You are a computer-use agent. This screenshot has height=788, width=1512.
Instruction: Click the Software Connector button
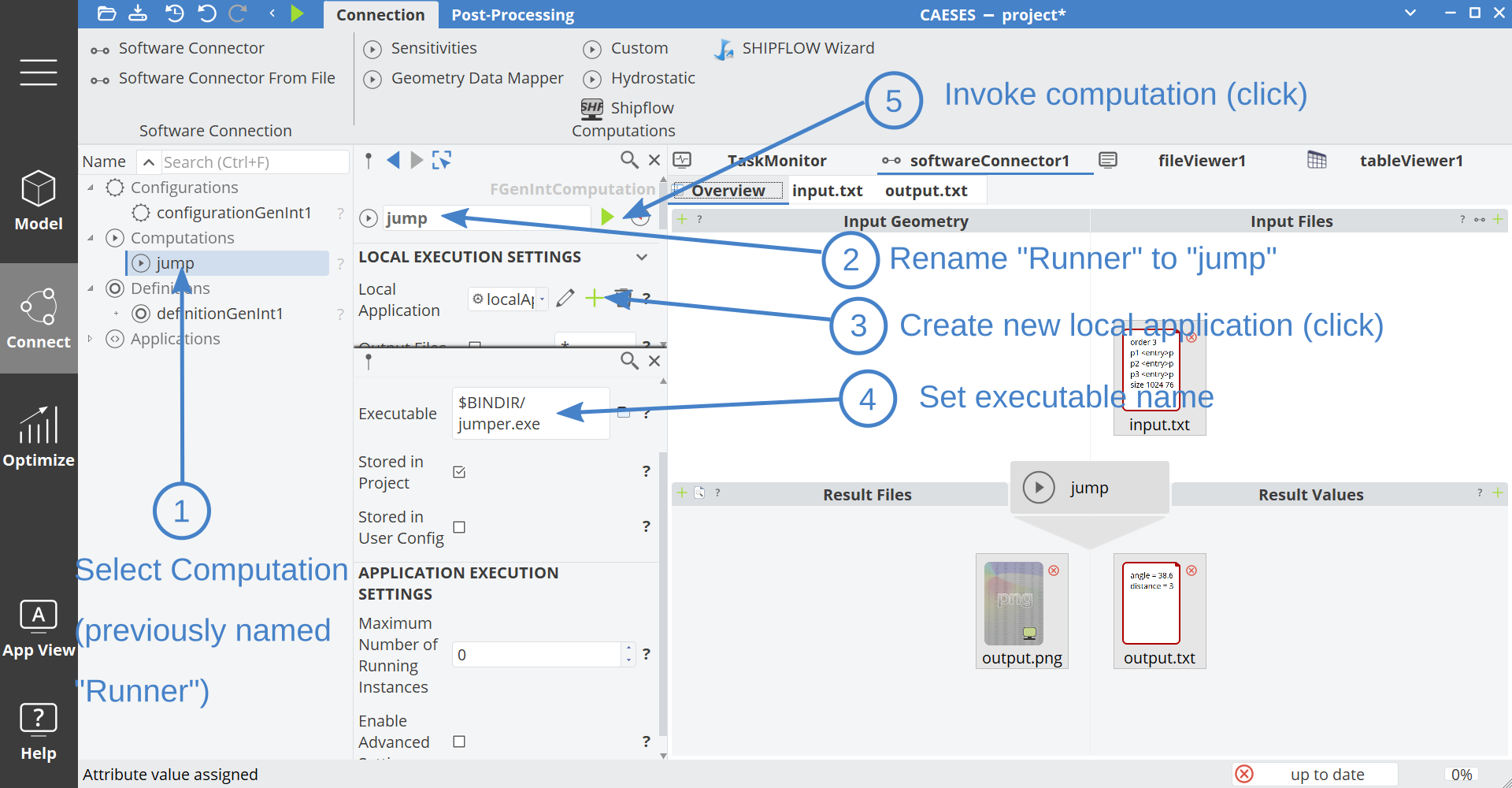click(x=177, y=49)
